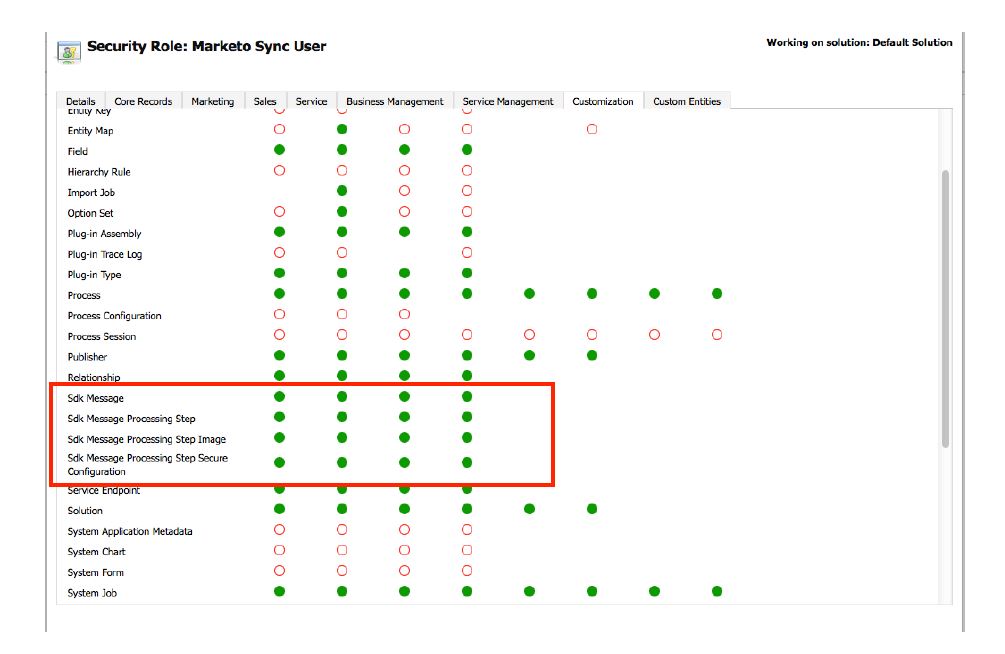The width and height of the screenshot is (1005, 654).
Task: Toggle first empty circle in Option Set row
Action: pyautogui.click(x=279, y=212)
